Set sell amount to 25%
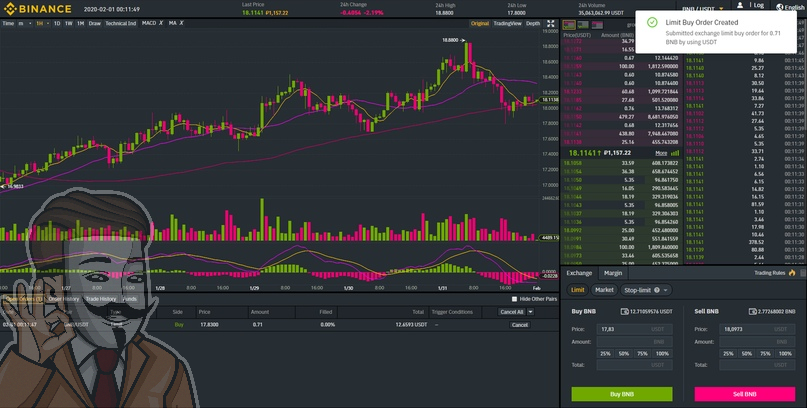The width and height of the screenshot is (807, 408). [x=728, y=353]
